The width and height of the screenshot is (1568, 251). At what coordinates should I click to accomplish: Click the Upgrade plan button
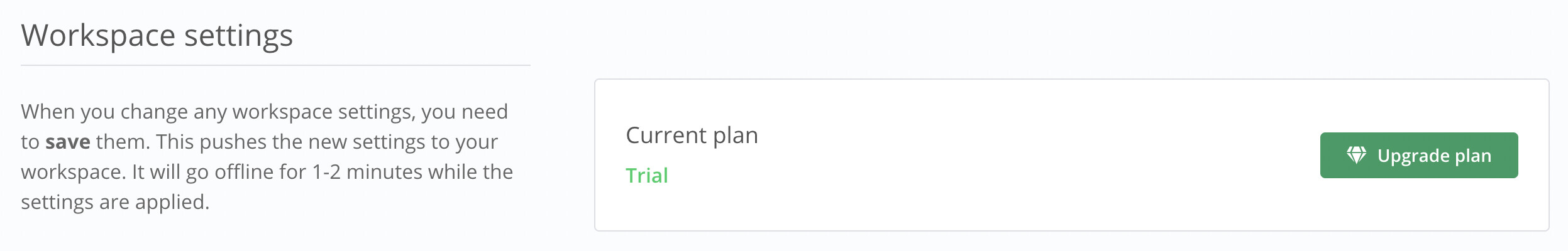tap(1418, 155)
